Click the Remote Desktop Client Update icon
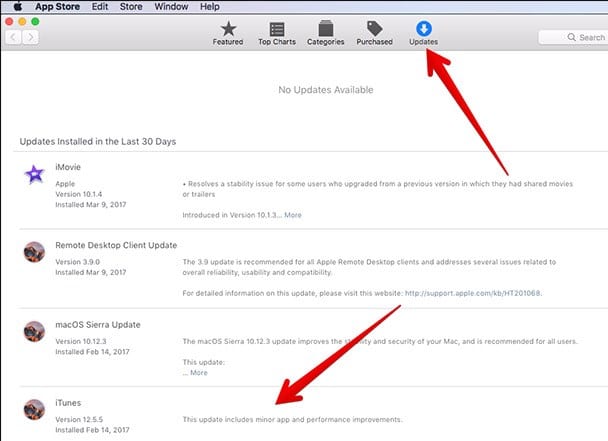This screenshot has height=441, width=608. 34,252
